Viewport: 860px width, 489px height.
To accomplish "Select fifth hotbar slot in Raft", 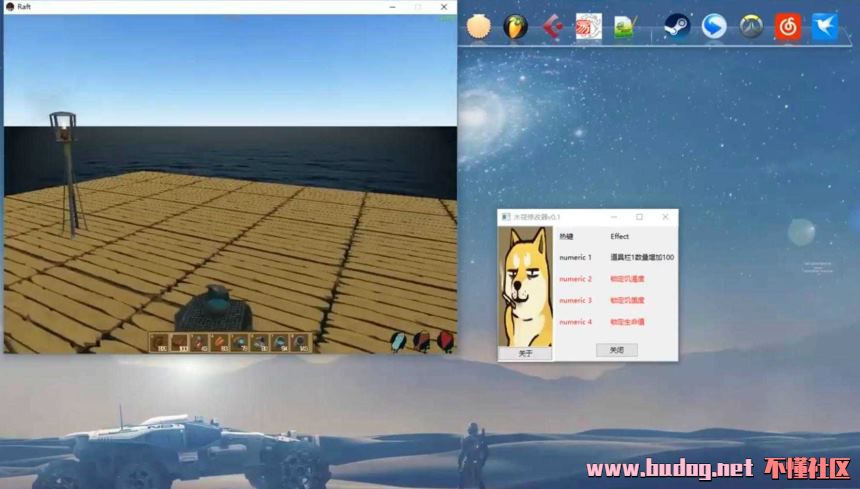I will (240, 343).
